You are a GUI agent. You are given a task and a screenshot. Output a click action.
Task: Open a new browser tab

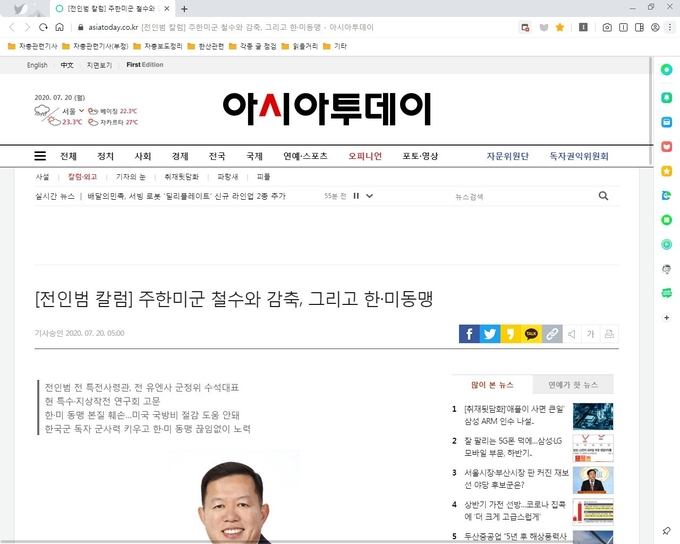coord(184,9)
